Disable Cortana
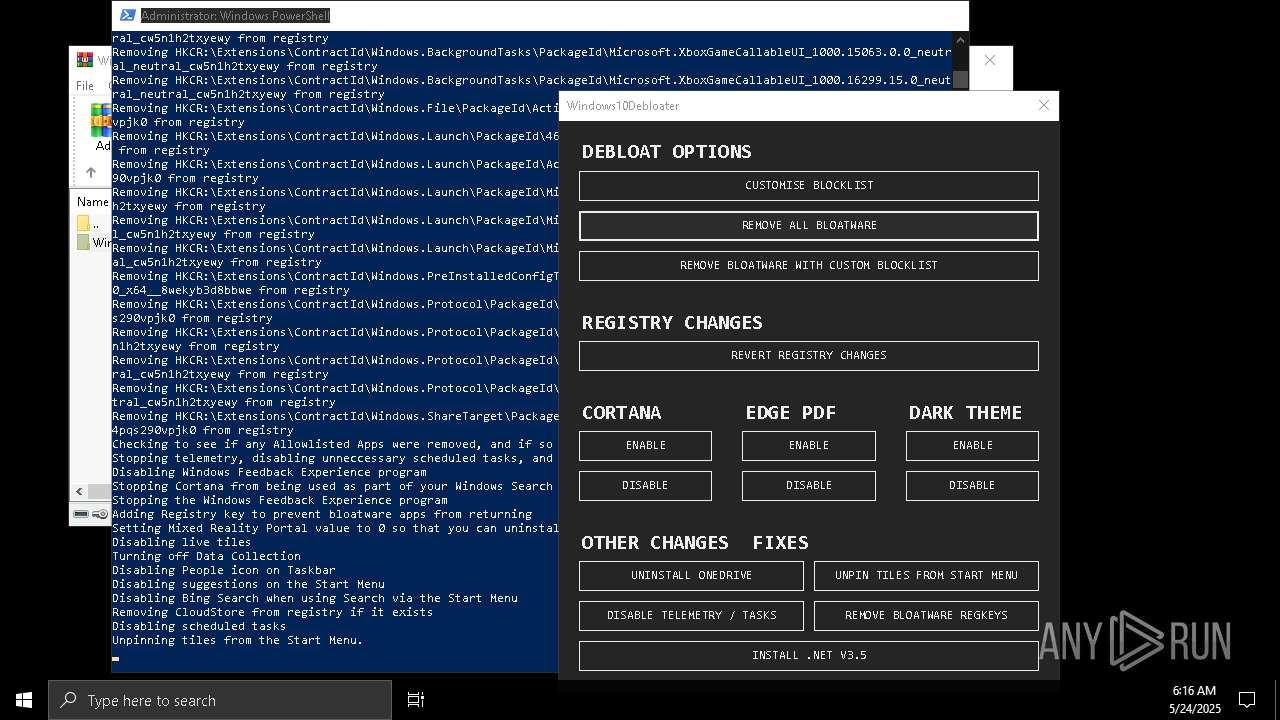The width and height of the screenshot is (1280, 720). point(645,485)
